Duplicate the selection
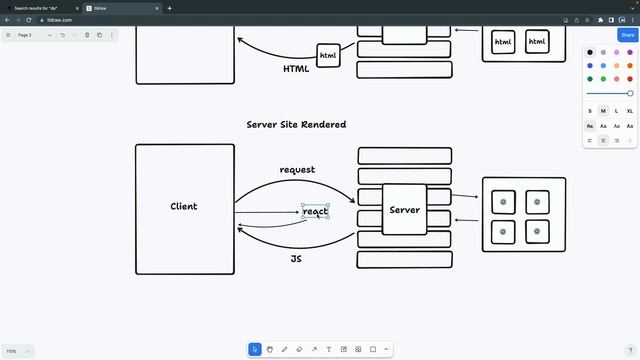Viewport: 640px width, 360px height. pos(100,35)
